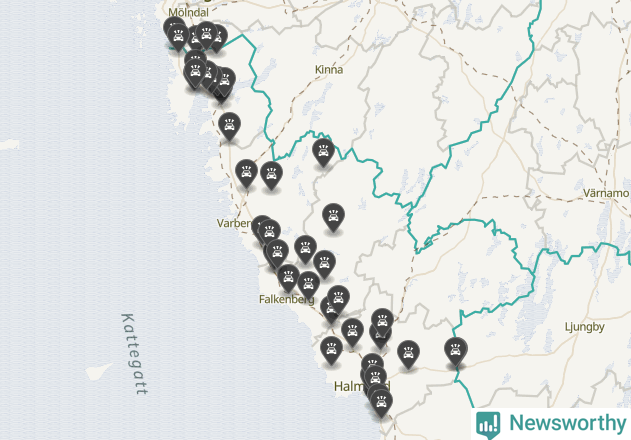Image resolution: width=631 pixels, height=440 pixels.
Task: Open the marker east of Halmstad cluster
Action: [x=408, y=354]
